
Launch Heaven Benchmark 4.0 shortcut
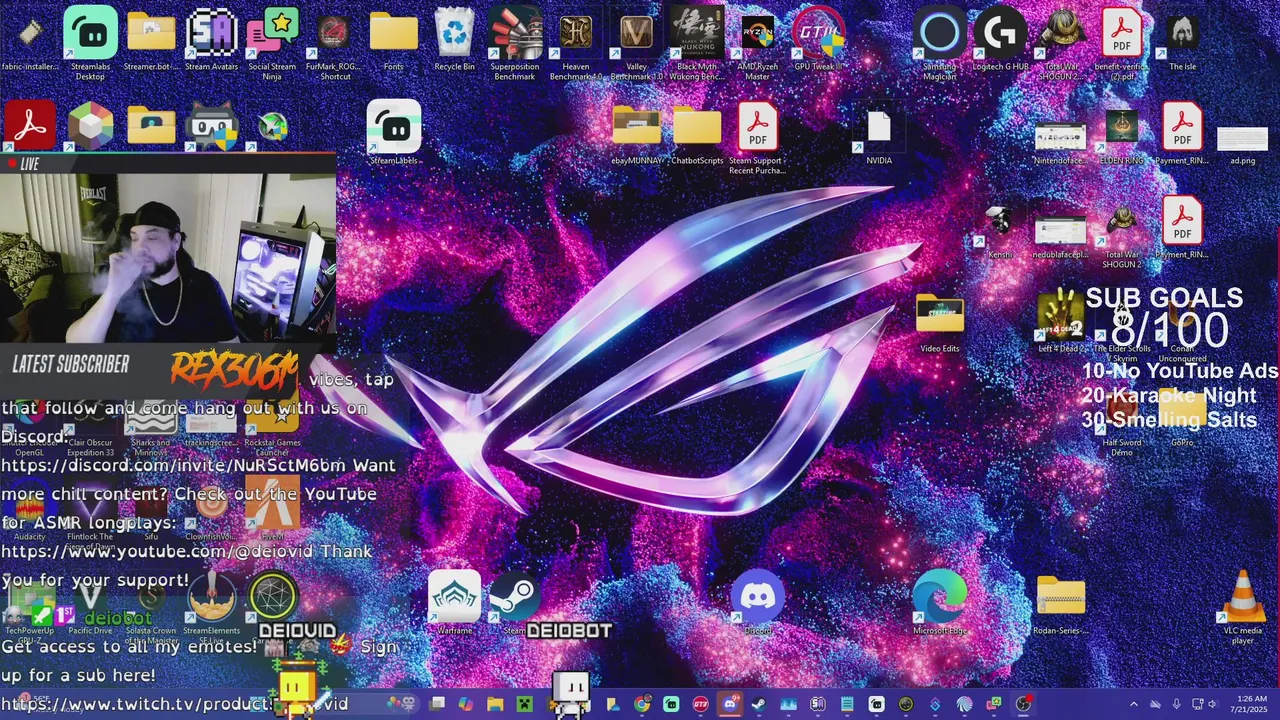tap(576, 42)
